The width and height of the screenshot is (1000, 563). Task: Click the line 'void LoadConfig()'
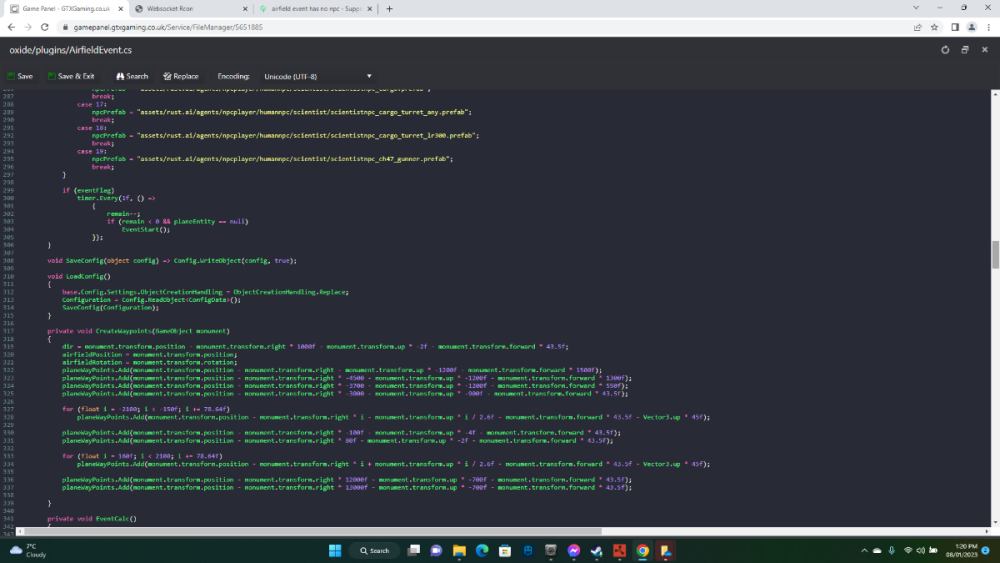click(x=78, y=276)
